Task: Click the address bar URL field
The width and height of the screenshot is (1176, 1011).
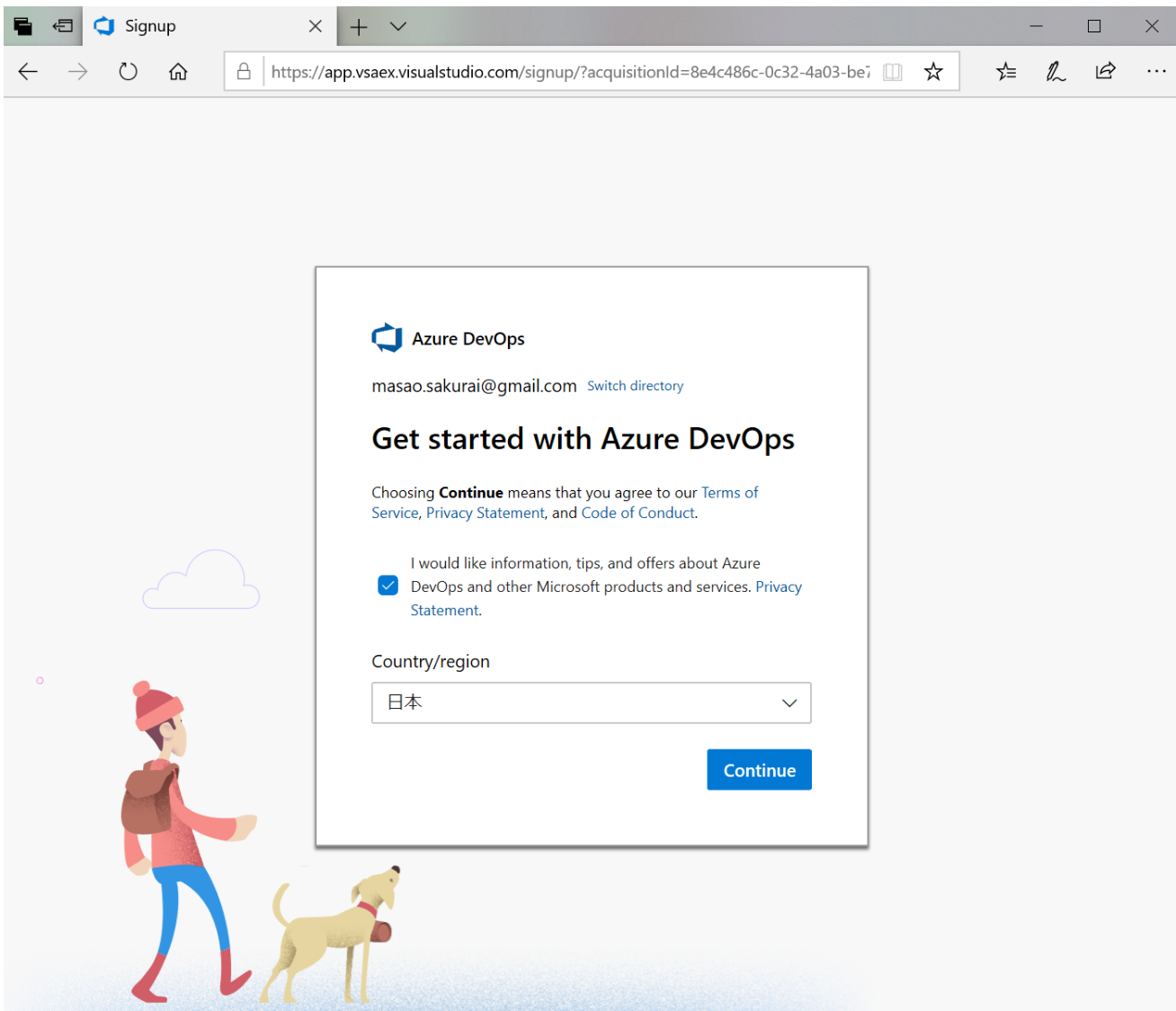Action: click(x=569, y=72)
